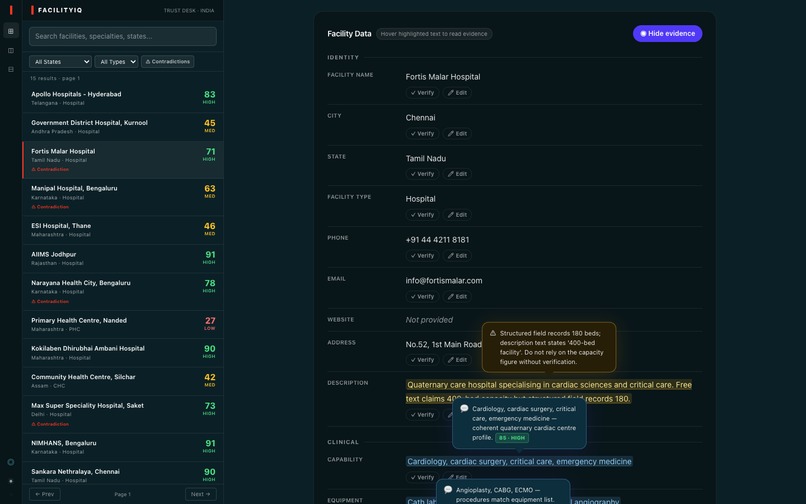Verify the Facility Type field

point(422,215)
